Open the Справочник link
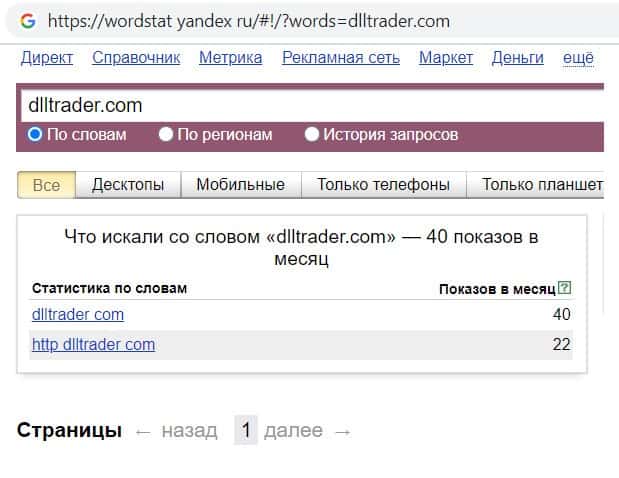The width and height of the screenshot is (619, 478). coord(136,58)
